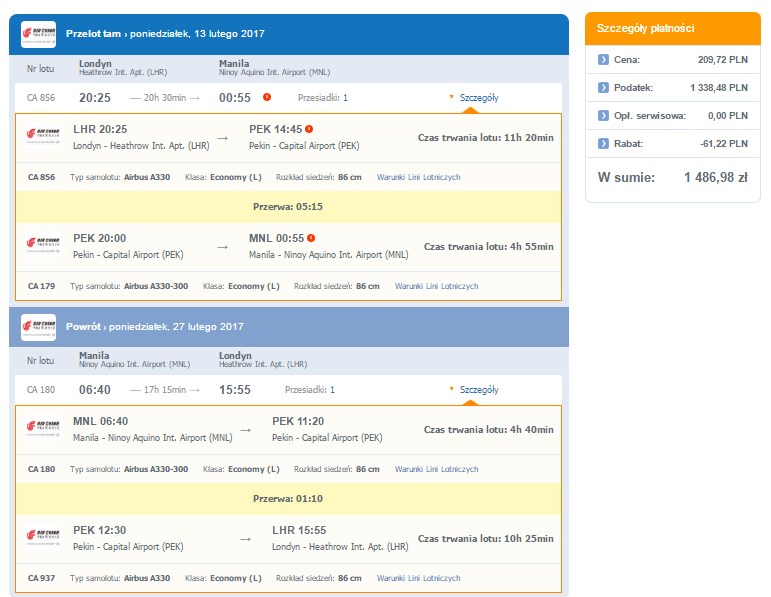This screenshot has width=771, height=597.
Task: Click Air China logo in outbound header
Action: click(38, 34)
